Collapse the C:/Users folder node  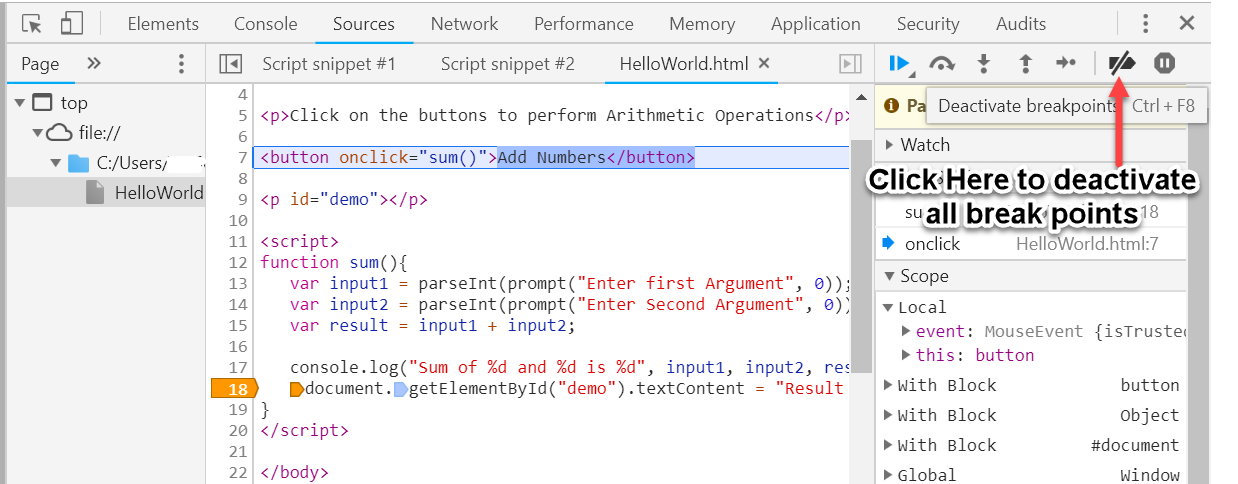(x=56, y=163)
